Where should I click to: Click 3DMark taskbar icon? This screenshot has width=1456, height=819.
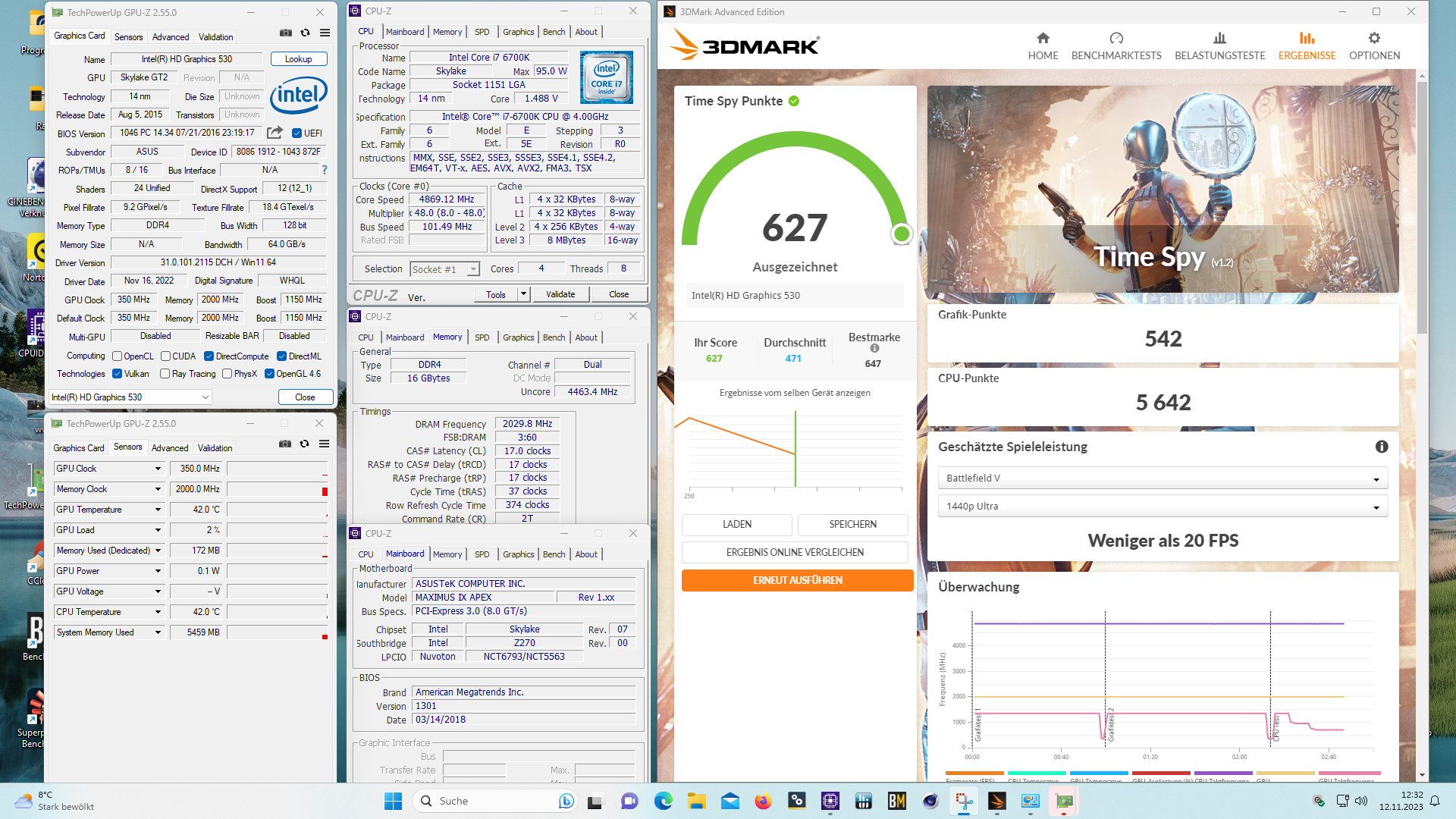click(x=996, y=801)
